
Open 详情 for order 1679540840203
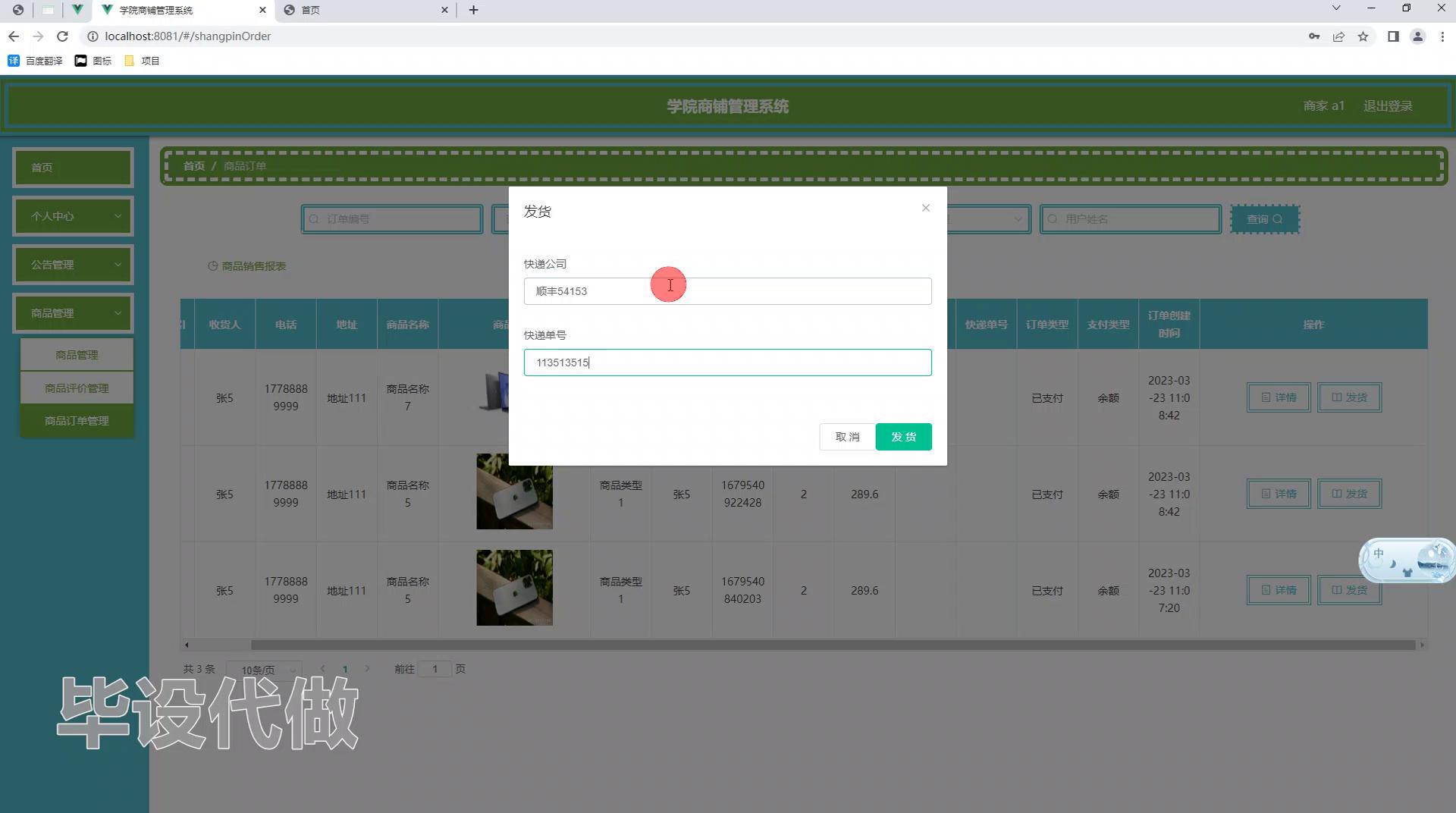(x=1279, y=590)
